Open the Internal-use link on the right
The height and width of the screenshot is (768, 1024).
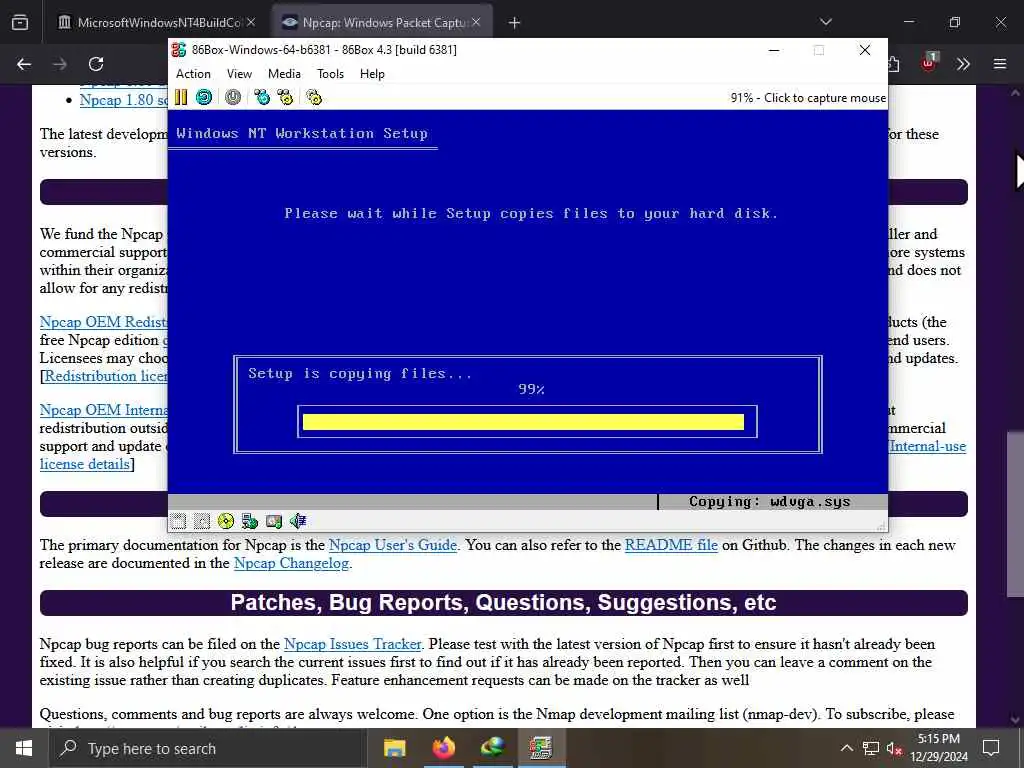tap(927, 446)
